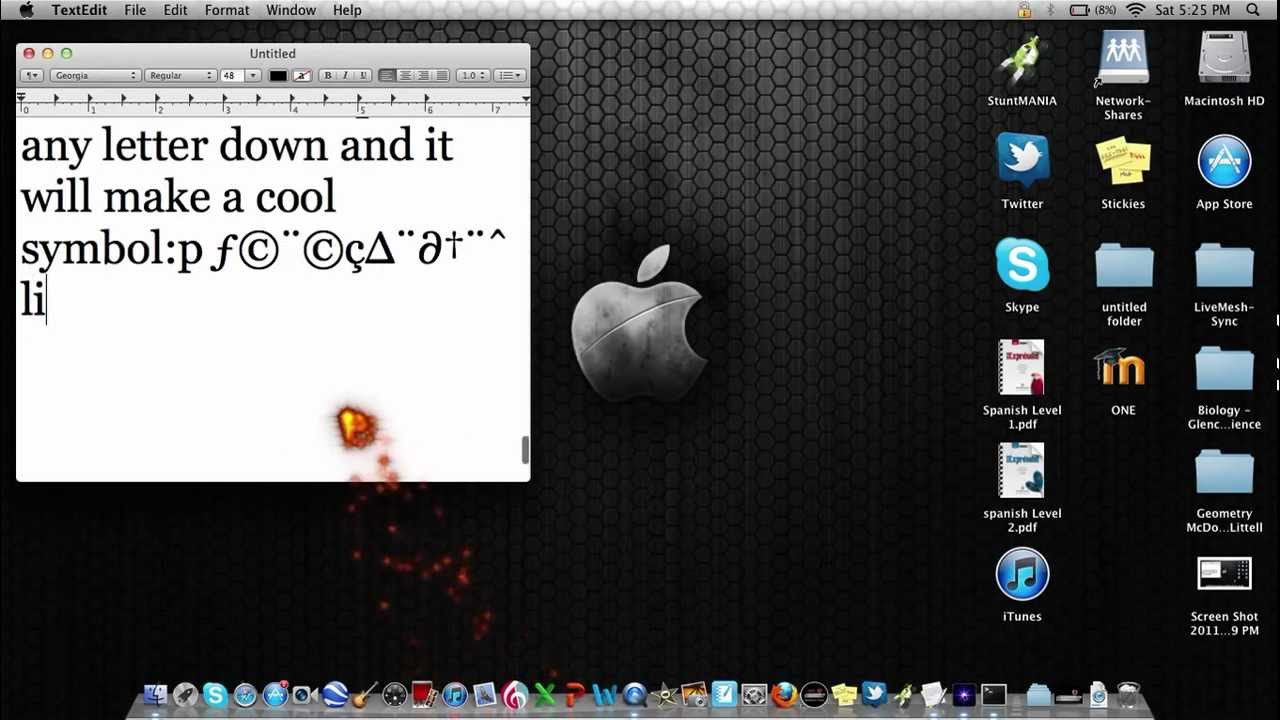The image size is (1280, 720).
Task: Justify the text
Action: coord(441,75)
